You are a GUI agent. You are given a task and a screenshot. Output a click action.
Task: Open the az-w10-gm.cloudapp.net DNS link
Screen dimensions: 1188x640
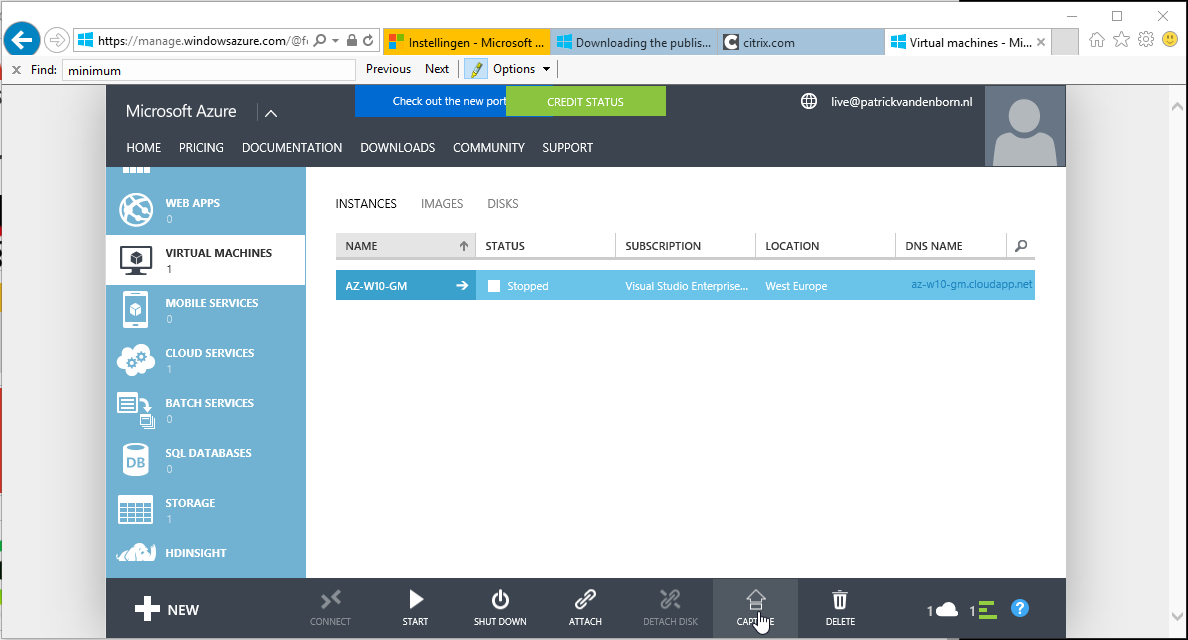tap(971, 284)
